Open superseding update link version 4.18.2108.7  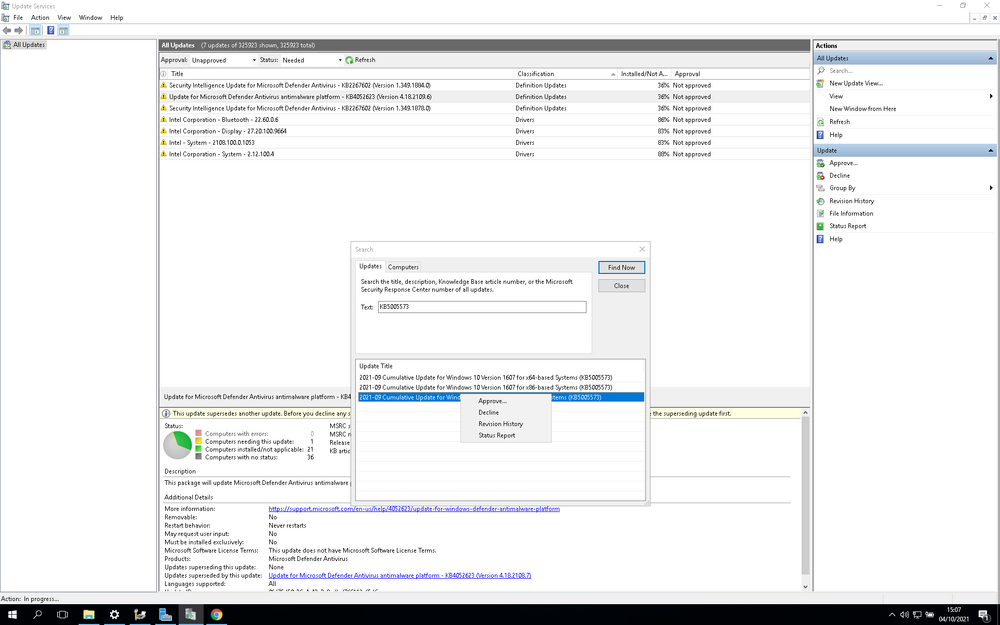pyautogui.click(x=399, y=575)
